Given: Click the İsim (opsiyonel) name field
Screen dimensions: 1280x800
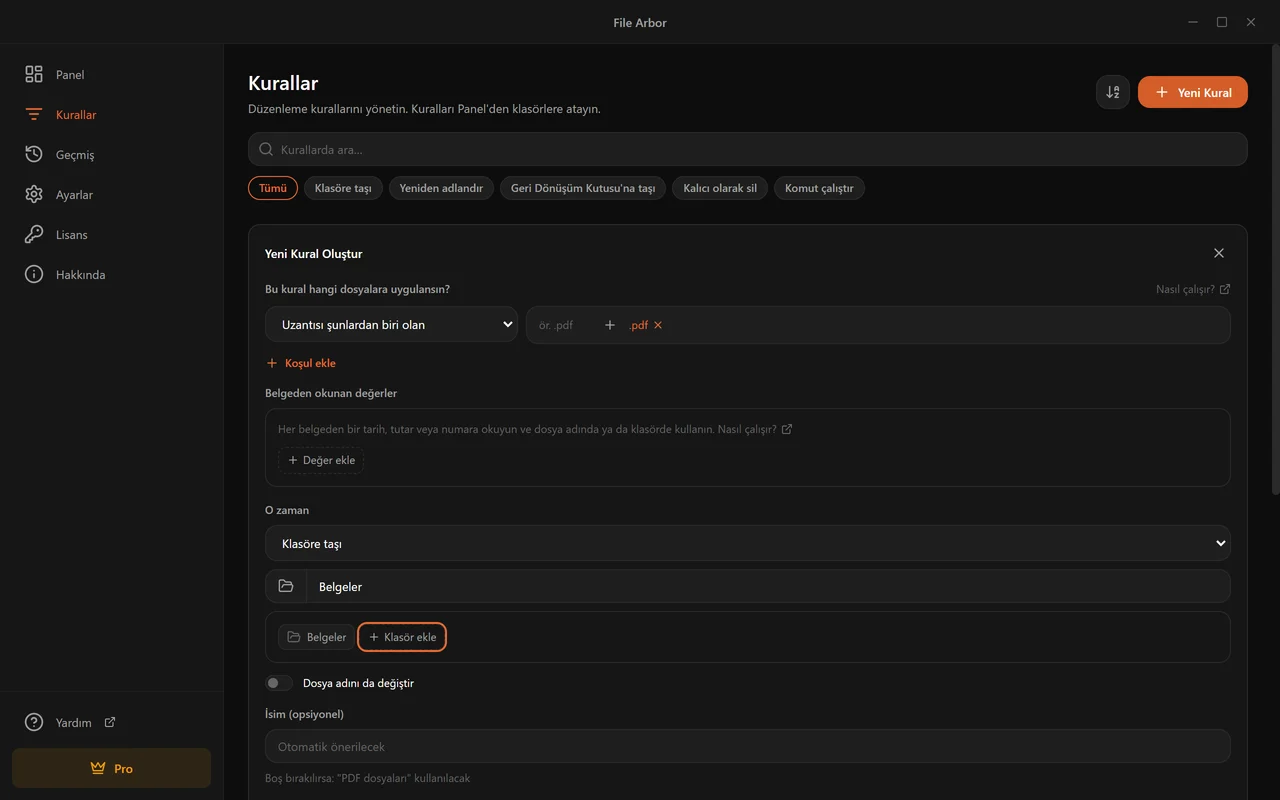Looking at the screenshot, I should click(747, 746).
